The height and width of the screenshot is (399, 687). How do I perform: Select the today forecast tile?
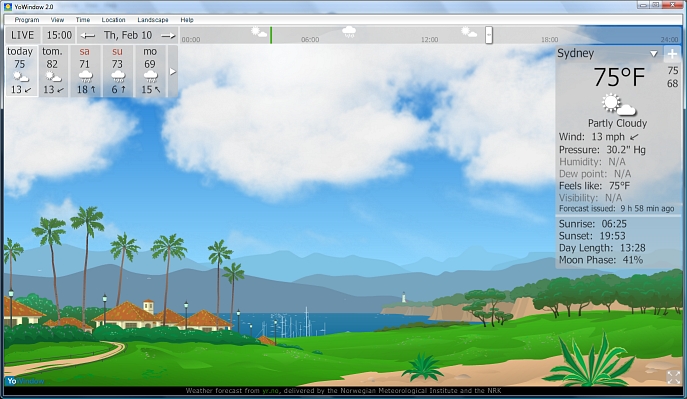20,71
